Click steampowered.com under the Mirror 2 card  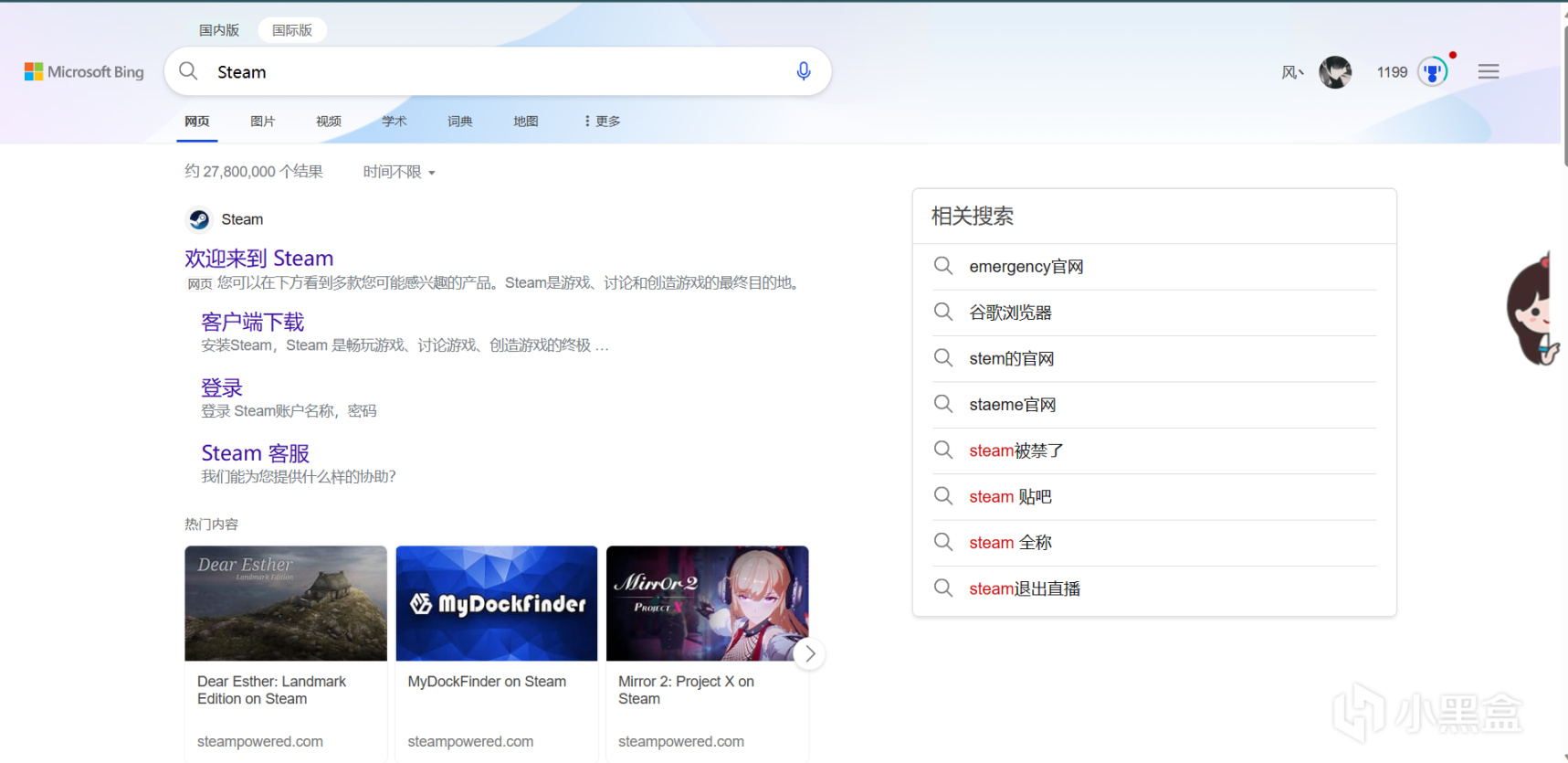(x=681, y=741)
